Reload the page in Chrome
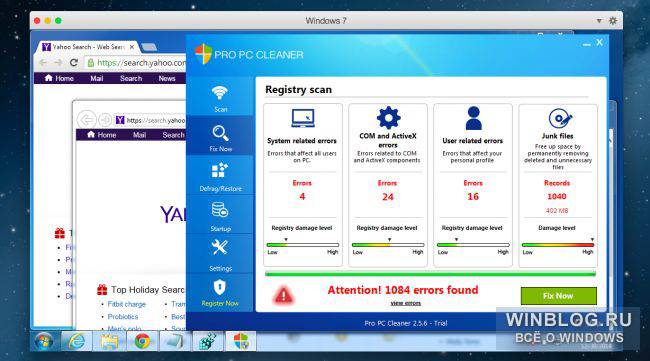This screenshot has width=650, height=361. coord(74,63)
